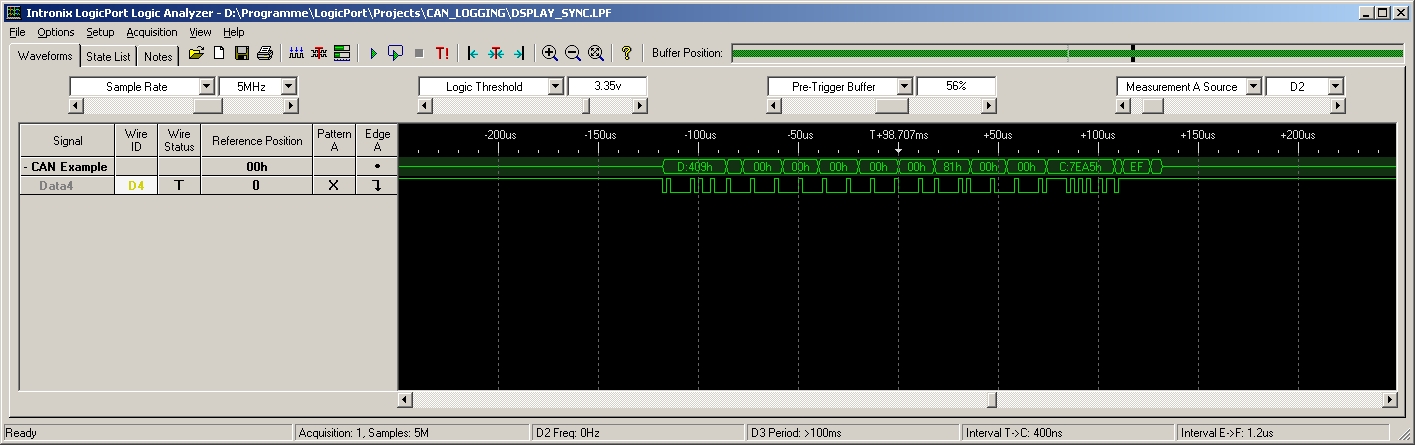Click the Interval T->C: 400ns status
The width and height of the screenshot is (1415, 445).
(x=1066, y=433)
